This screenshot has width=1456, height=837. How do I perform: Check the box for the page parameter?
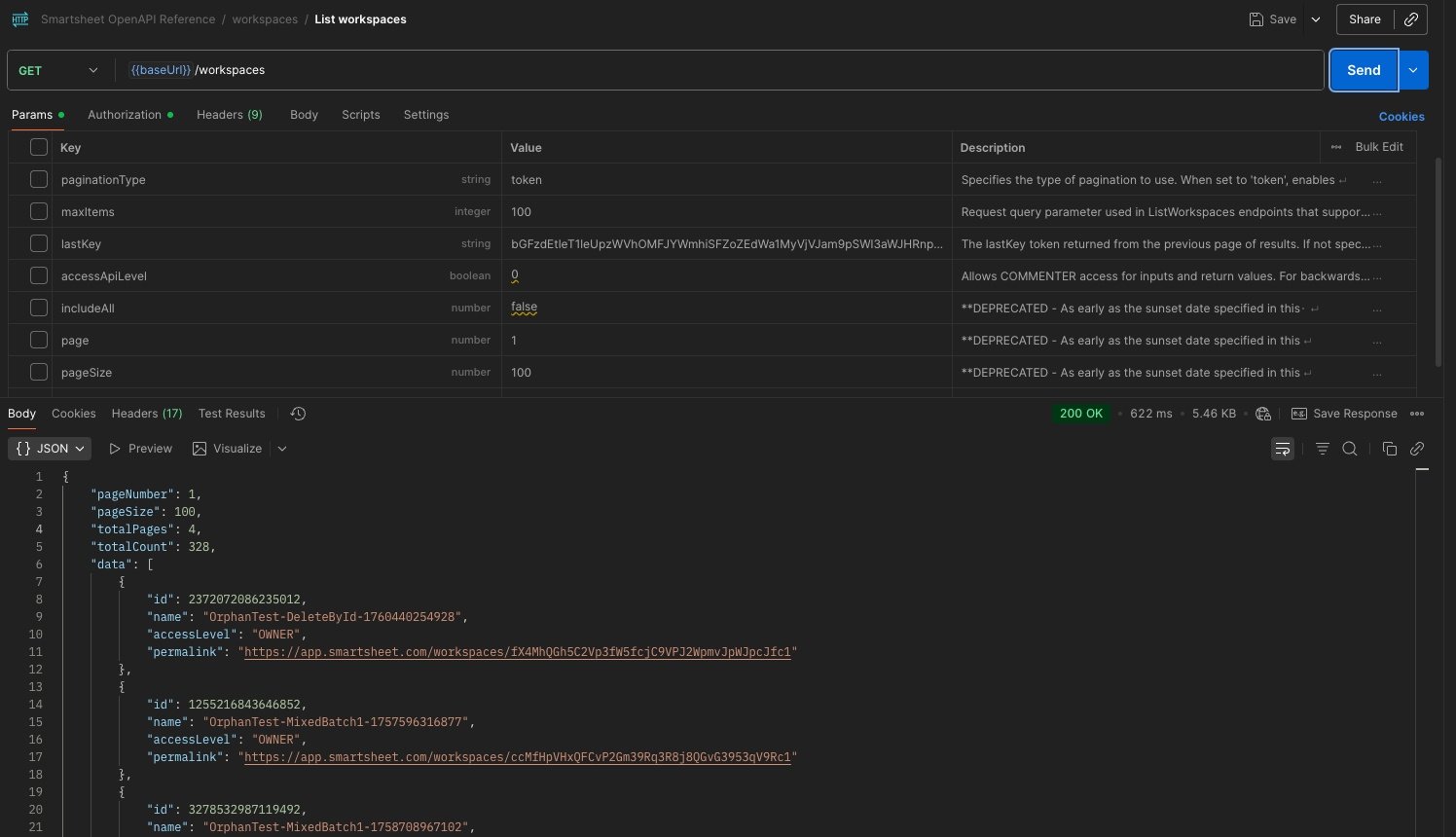pyautogui.click(x=39, y=340)
